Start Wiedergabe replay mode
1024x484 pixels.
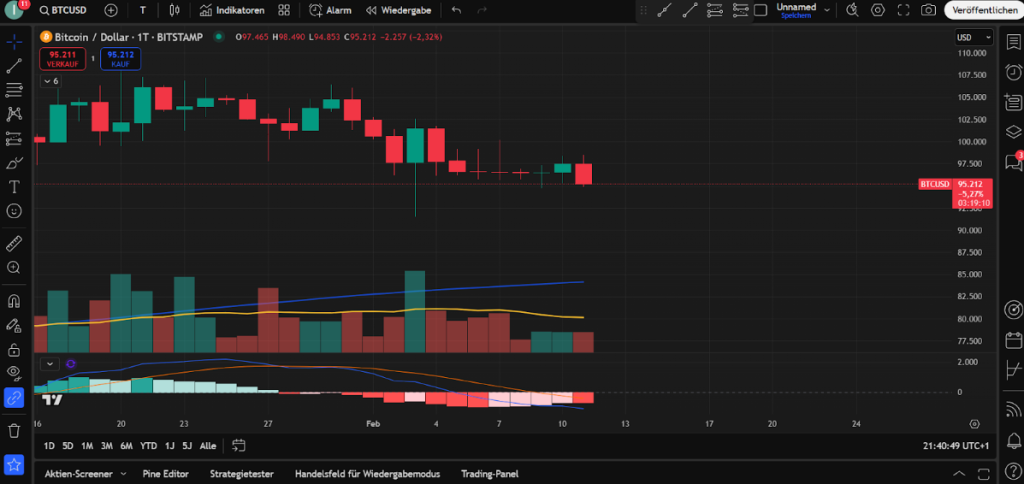398,10
